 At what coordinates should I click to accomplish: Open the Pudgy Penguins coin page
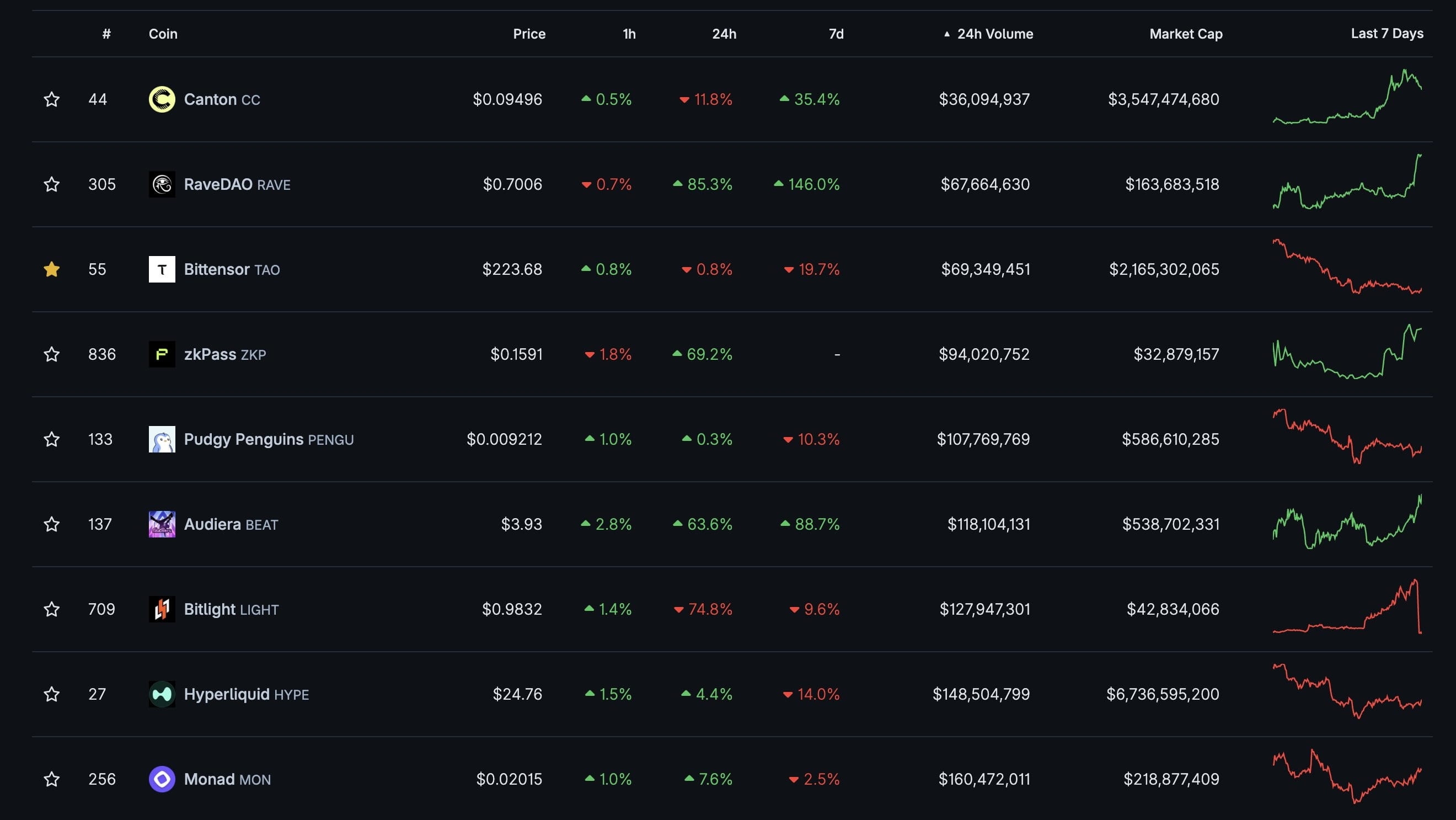[244, 439]
